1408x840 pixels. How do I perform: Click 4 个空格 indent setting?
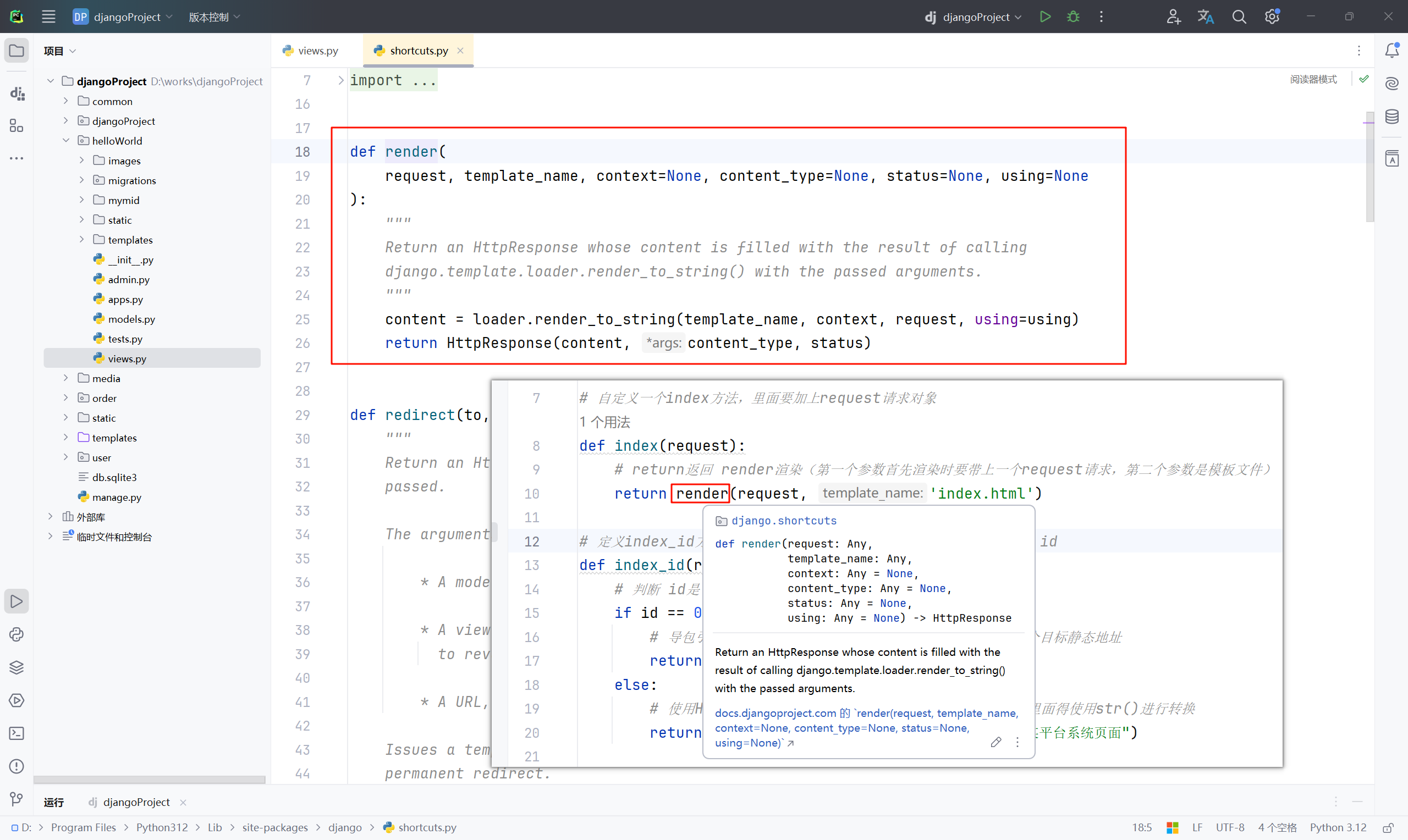point(1277,827)
